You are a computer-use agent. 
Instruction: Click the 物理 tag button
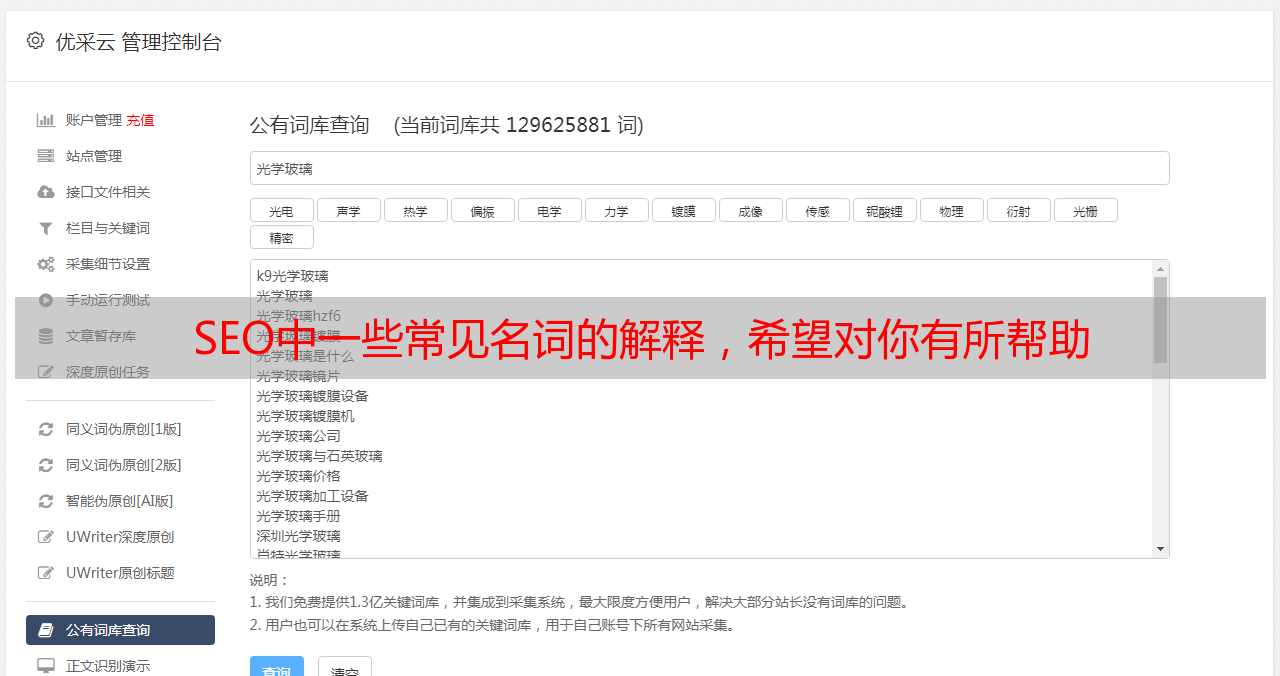pyautogui.click(x=951, y=210)
